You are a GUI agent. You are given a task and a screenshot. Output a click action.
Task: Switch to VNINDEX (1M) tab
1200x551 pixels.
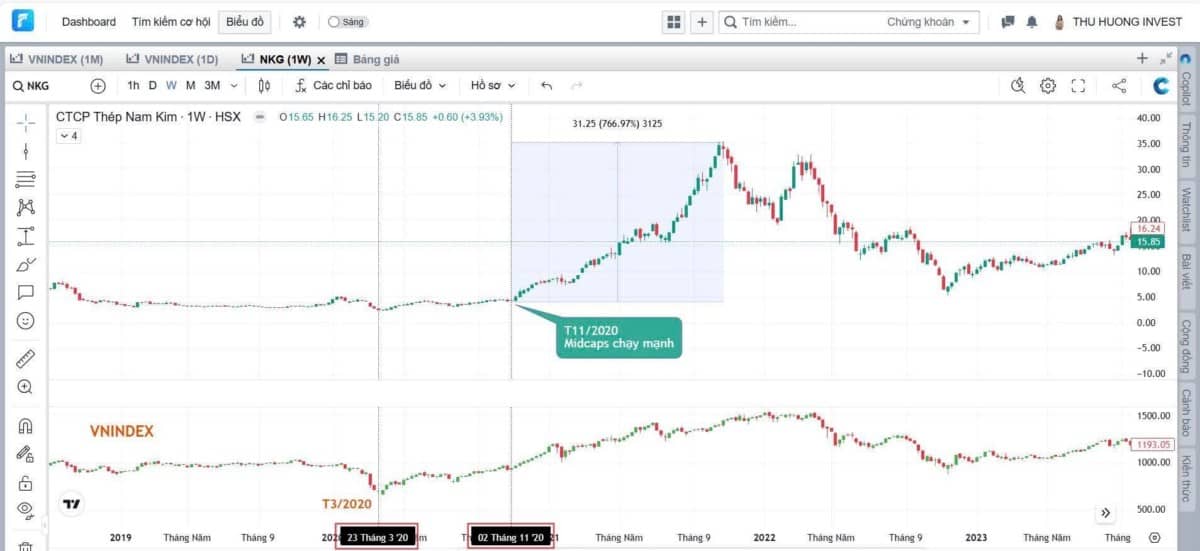pos(57,59)
